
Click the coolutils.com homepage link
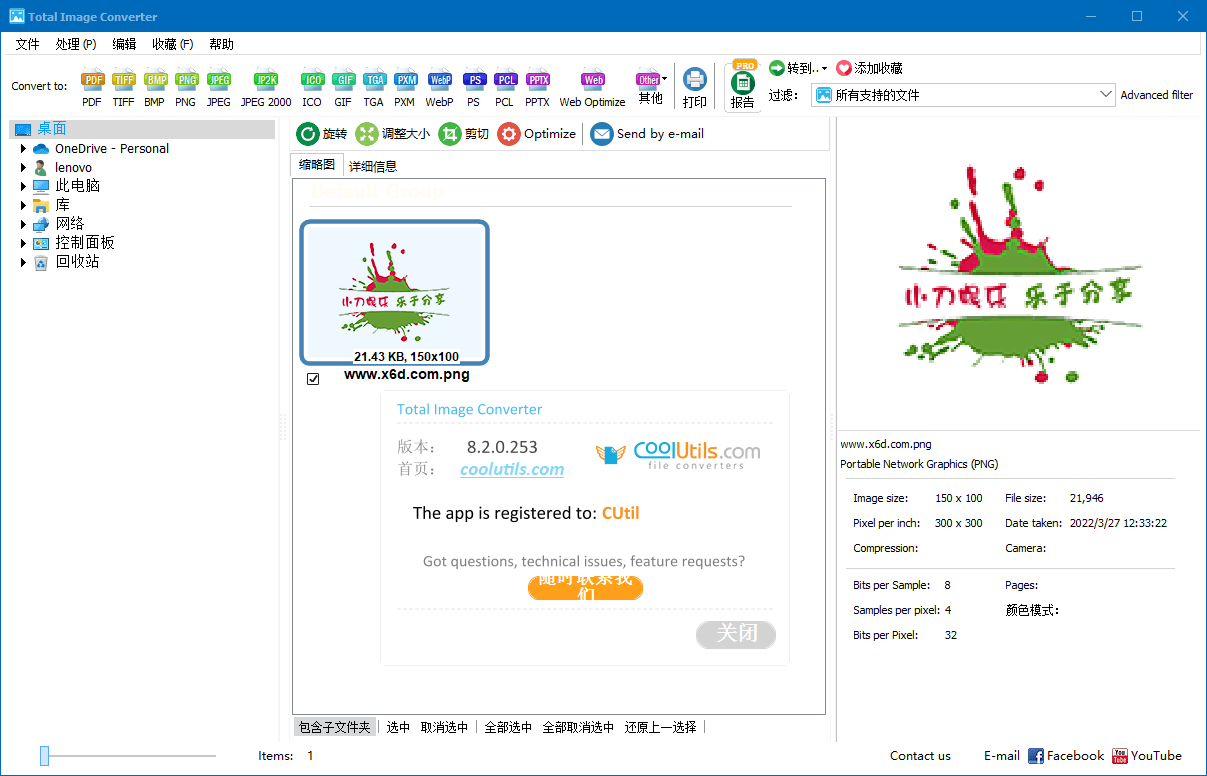(512, 469)
